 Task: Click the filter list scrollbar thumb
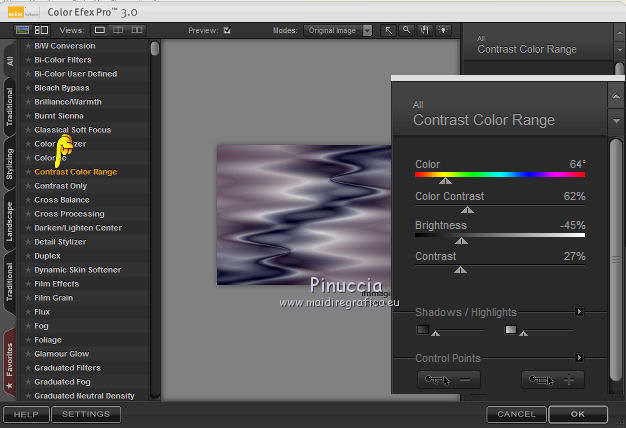pos(155,49)
